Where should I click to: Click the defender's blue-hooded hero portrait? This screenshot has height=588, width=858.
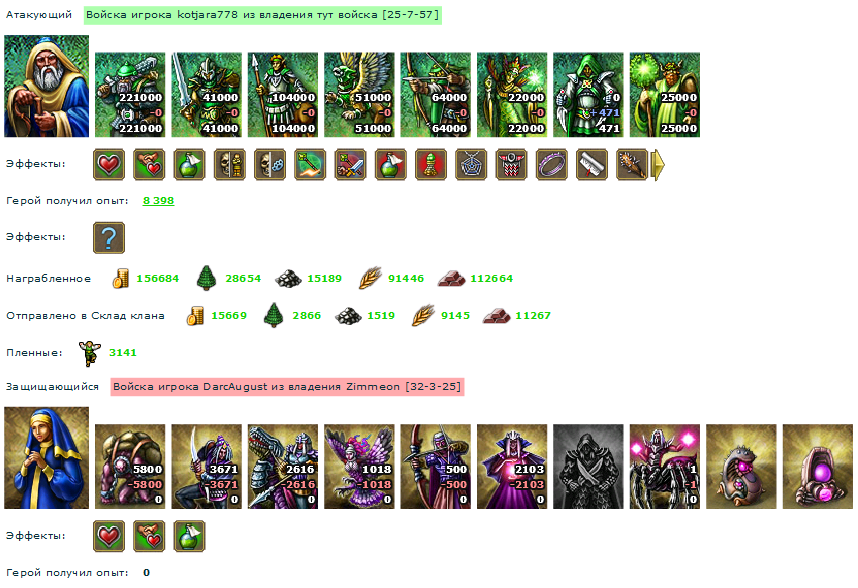click(47, 458)
